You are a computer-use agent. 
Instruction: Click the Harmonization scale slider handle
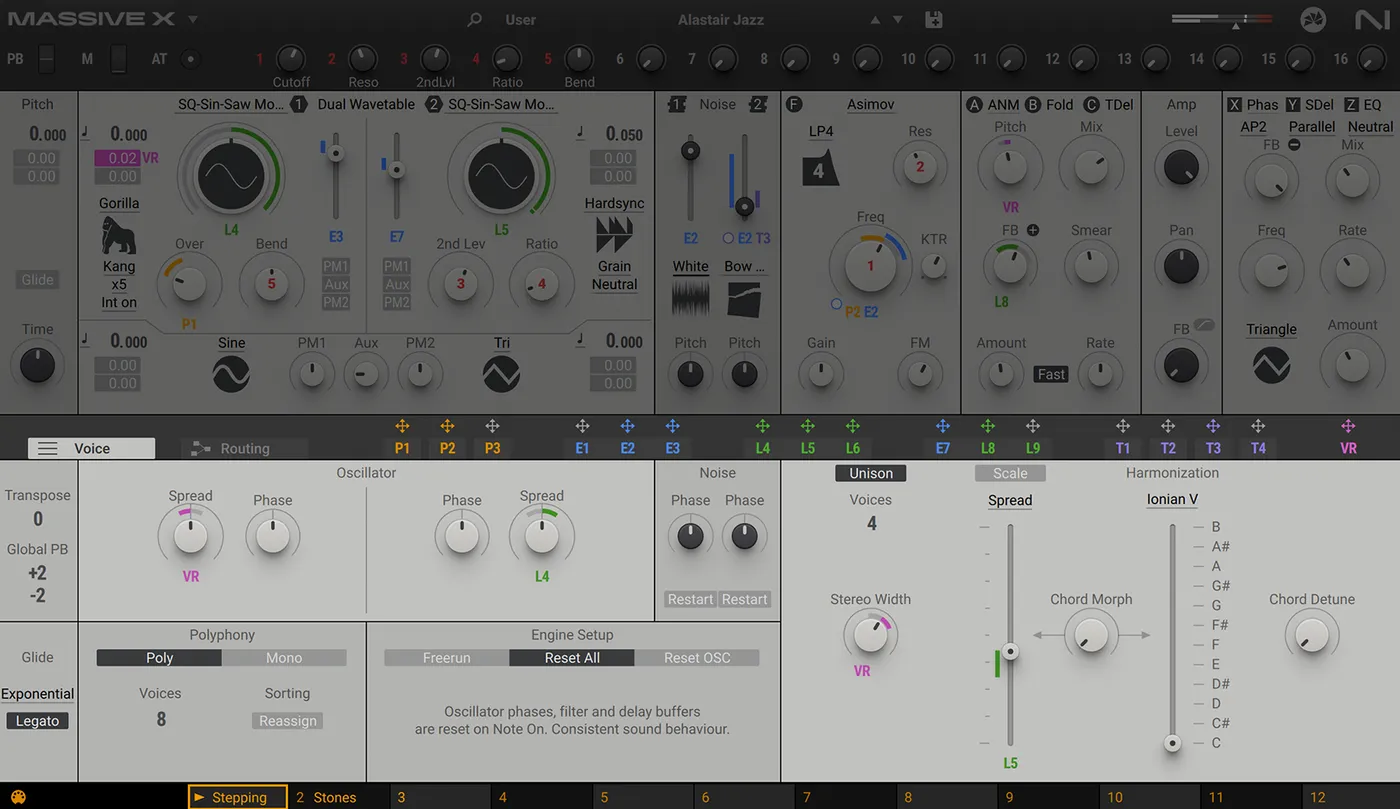point(1172,743)
